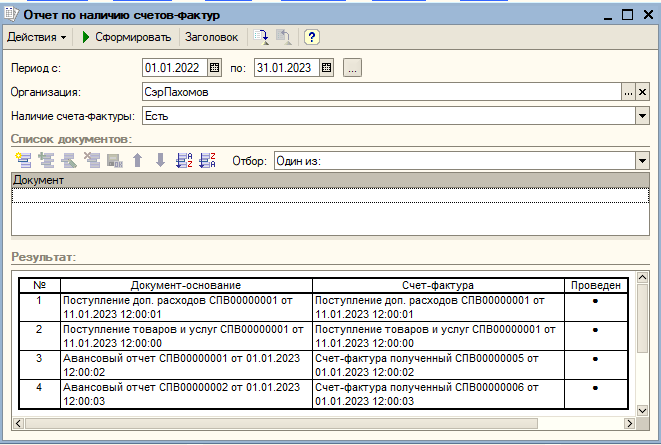
Task: Click the move up arrow icon
Action: click(x=137, y=161)
